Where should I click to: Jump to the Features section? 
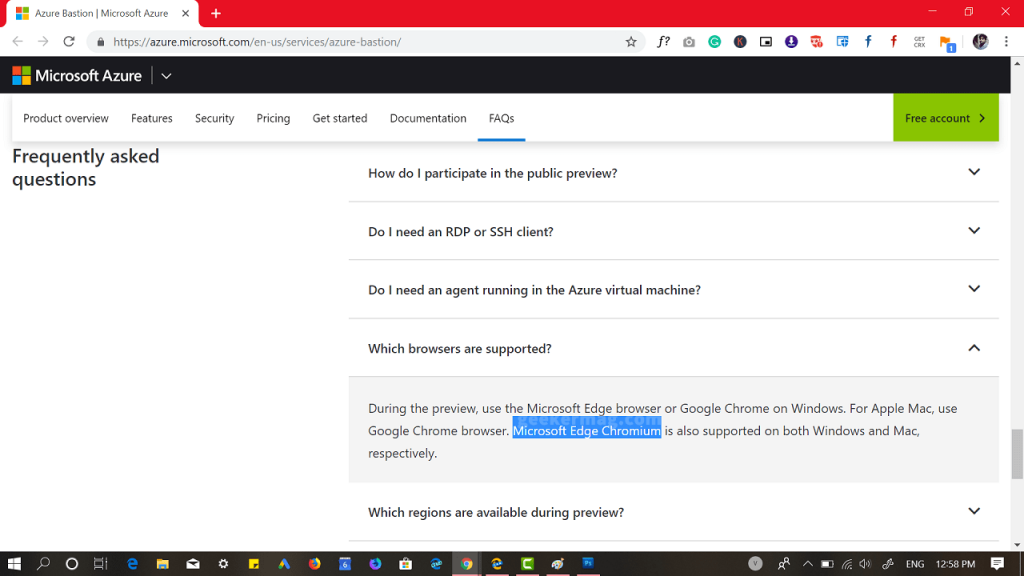(x=152, y=118)
